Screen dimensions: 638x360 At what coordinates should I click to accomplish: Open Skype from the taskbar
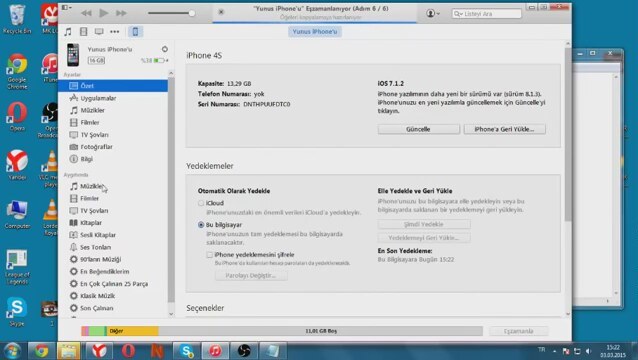click(186, 351)
